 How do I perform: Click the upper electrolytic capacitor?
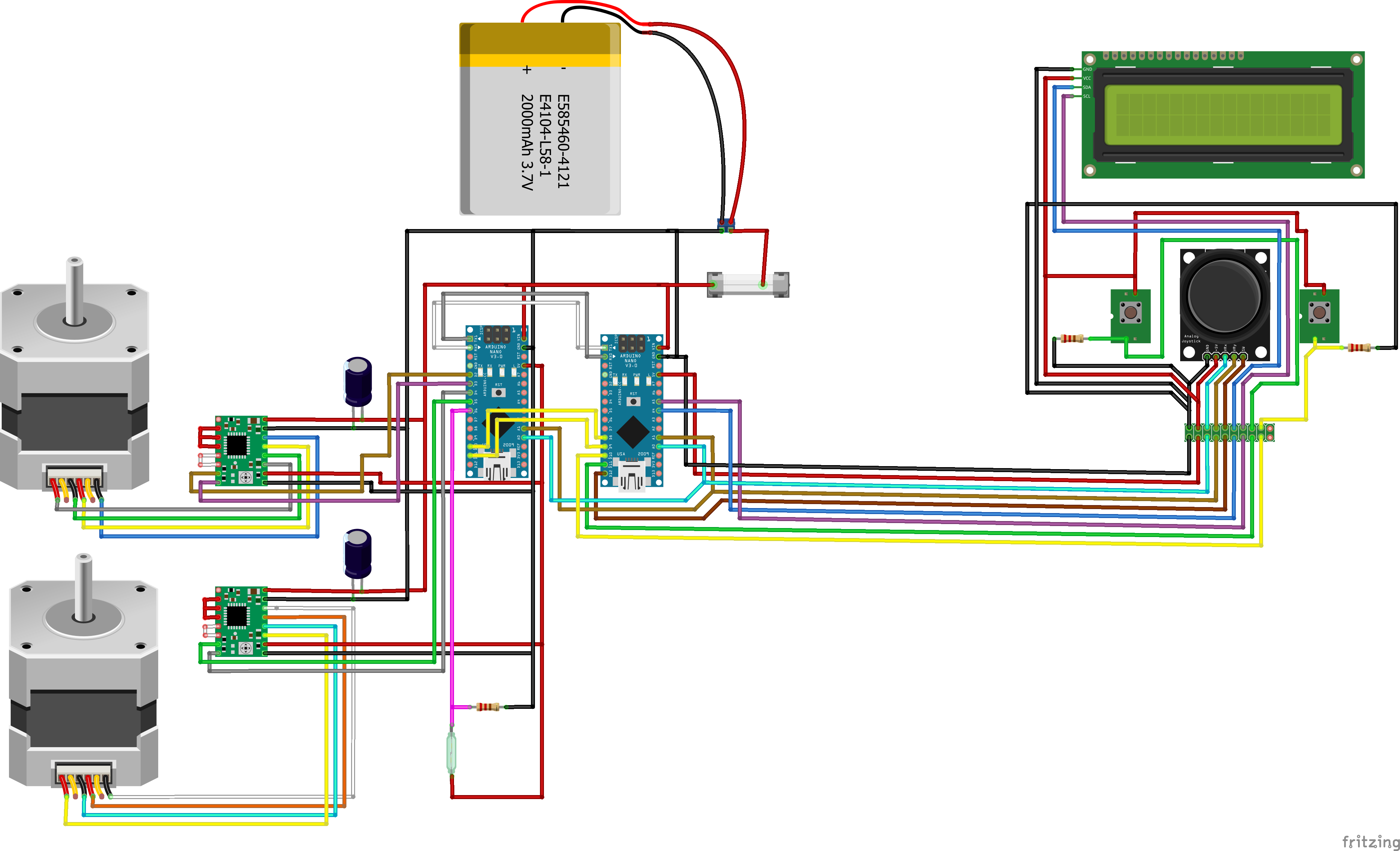[358, 382]
